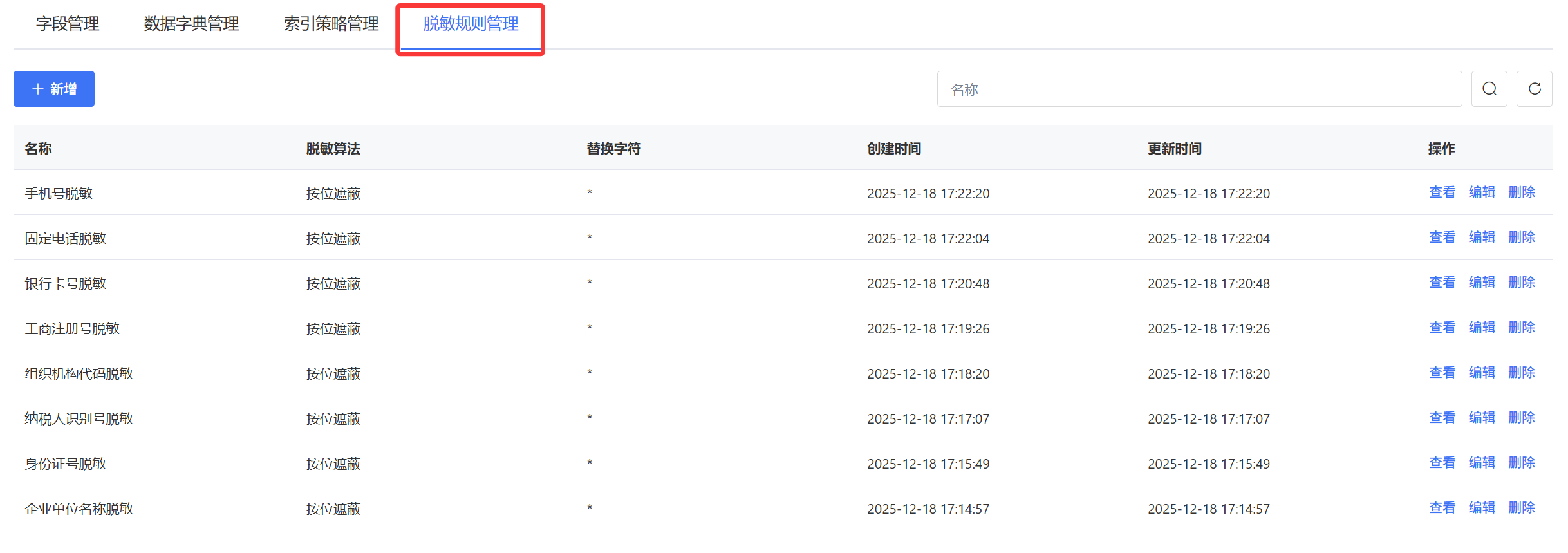The image size is (1568, 553).
Task: Click the 创建时间 column header
Action: click(x=893, y=149)
